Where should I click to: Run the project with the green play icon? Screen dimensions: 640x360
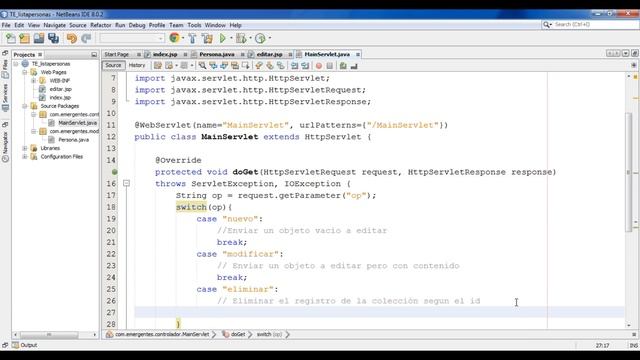click(x=222, y=38)
